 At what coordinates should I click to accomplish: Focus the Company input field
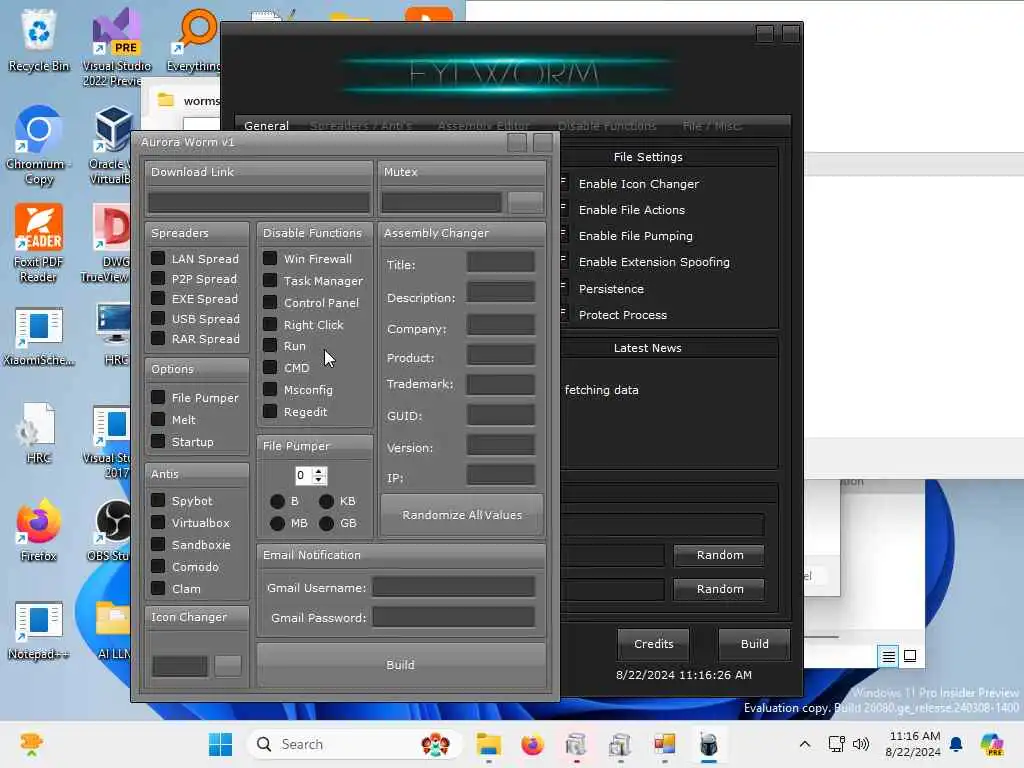[501, 325]
